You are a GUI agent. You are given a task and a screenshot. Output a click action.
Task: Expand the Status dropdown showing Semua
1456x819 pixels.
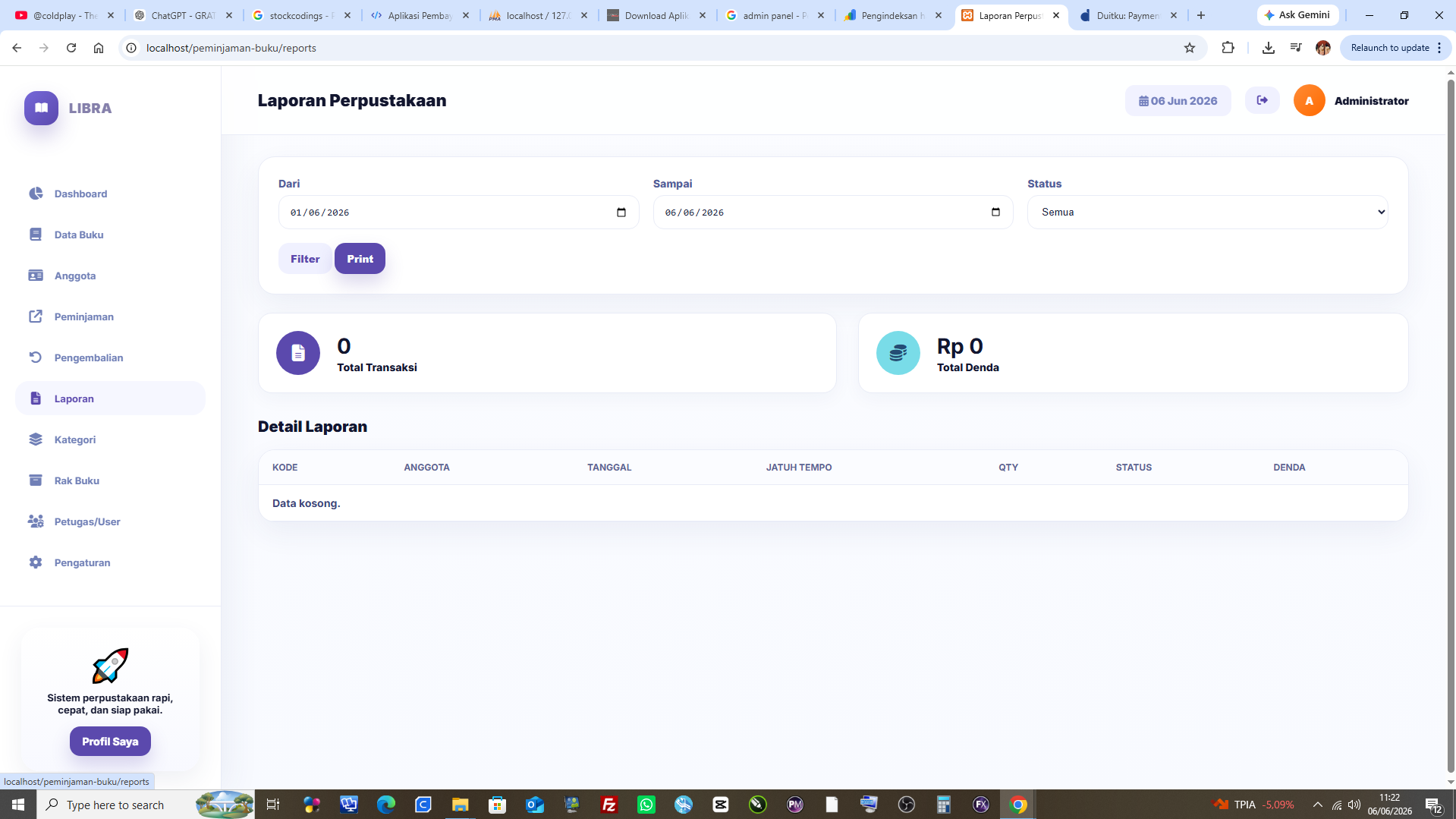pos(1208,213)
